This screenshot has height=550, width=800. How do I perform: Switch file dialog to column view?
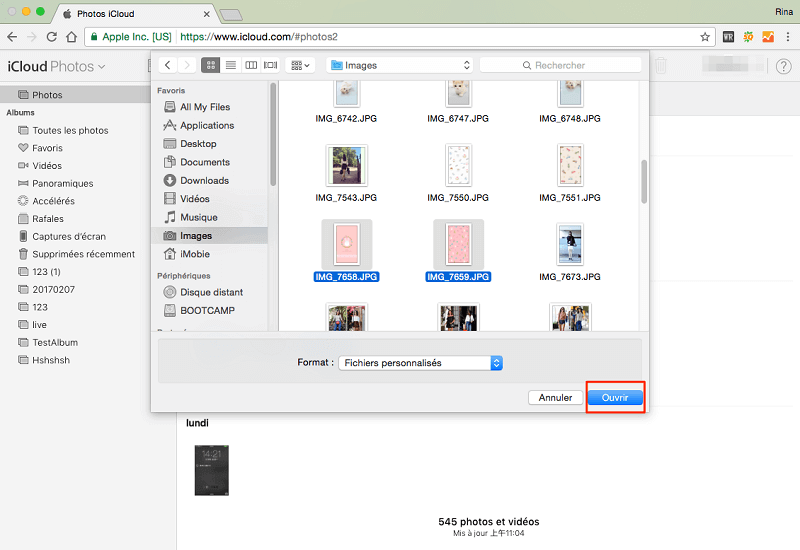(x=251, y=65)
